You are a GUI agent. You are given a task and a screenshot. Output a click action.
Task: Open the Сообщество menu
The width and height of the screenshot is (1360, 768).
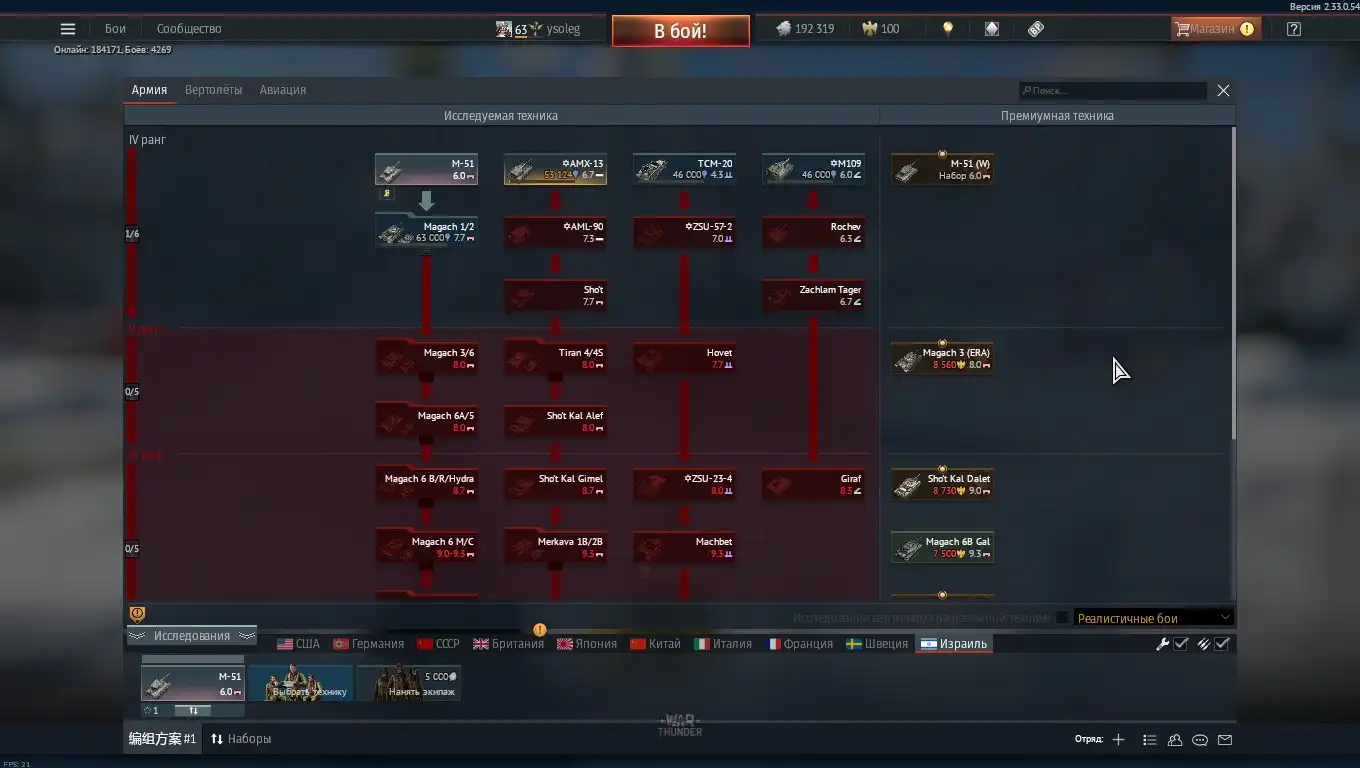[189, 29]
